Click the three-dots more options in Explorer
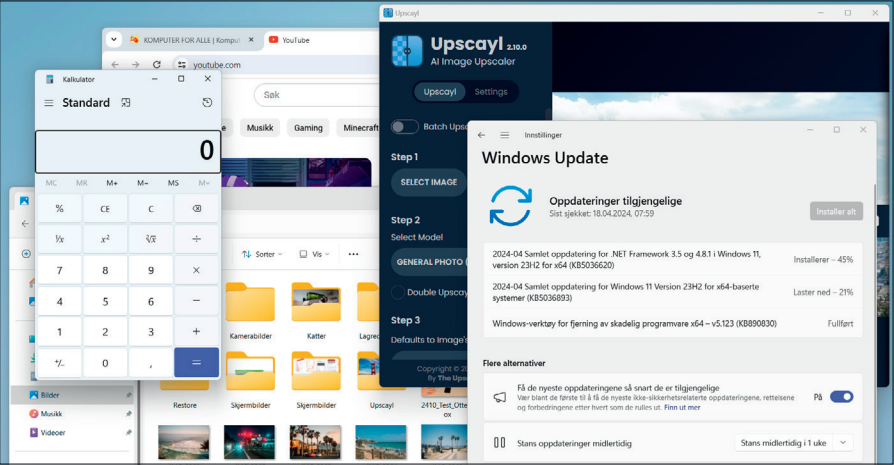Image resolution: width=894 pixels, height=465 pixels. click(x=353, y=254)
